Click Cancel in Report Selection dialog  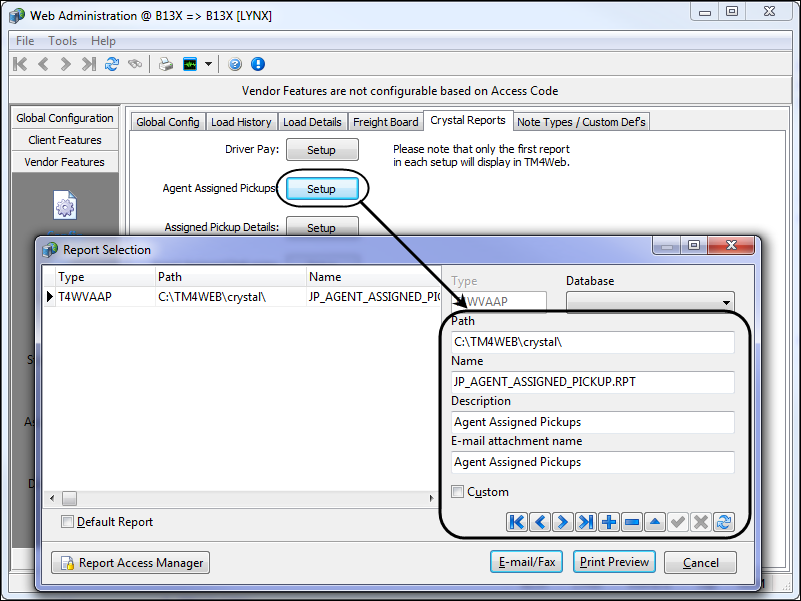coord(700,563)
